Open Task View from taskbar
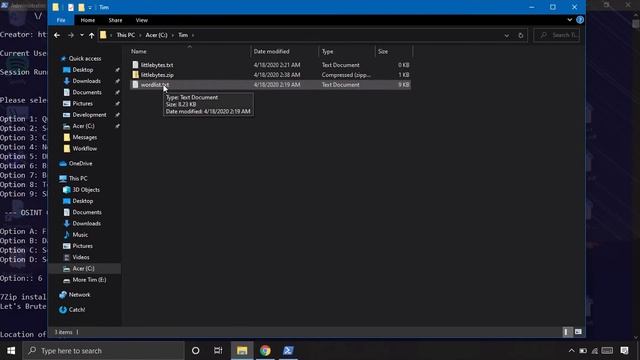The width and height of the screenshot is (640, 360). pyautogui.click(x=218, y=351)
